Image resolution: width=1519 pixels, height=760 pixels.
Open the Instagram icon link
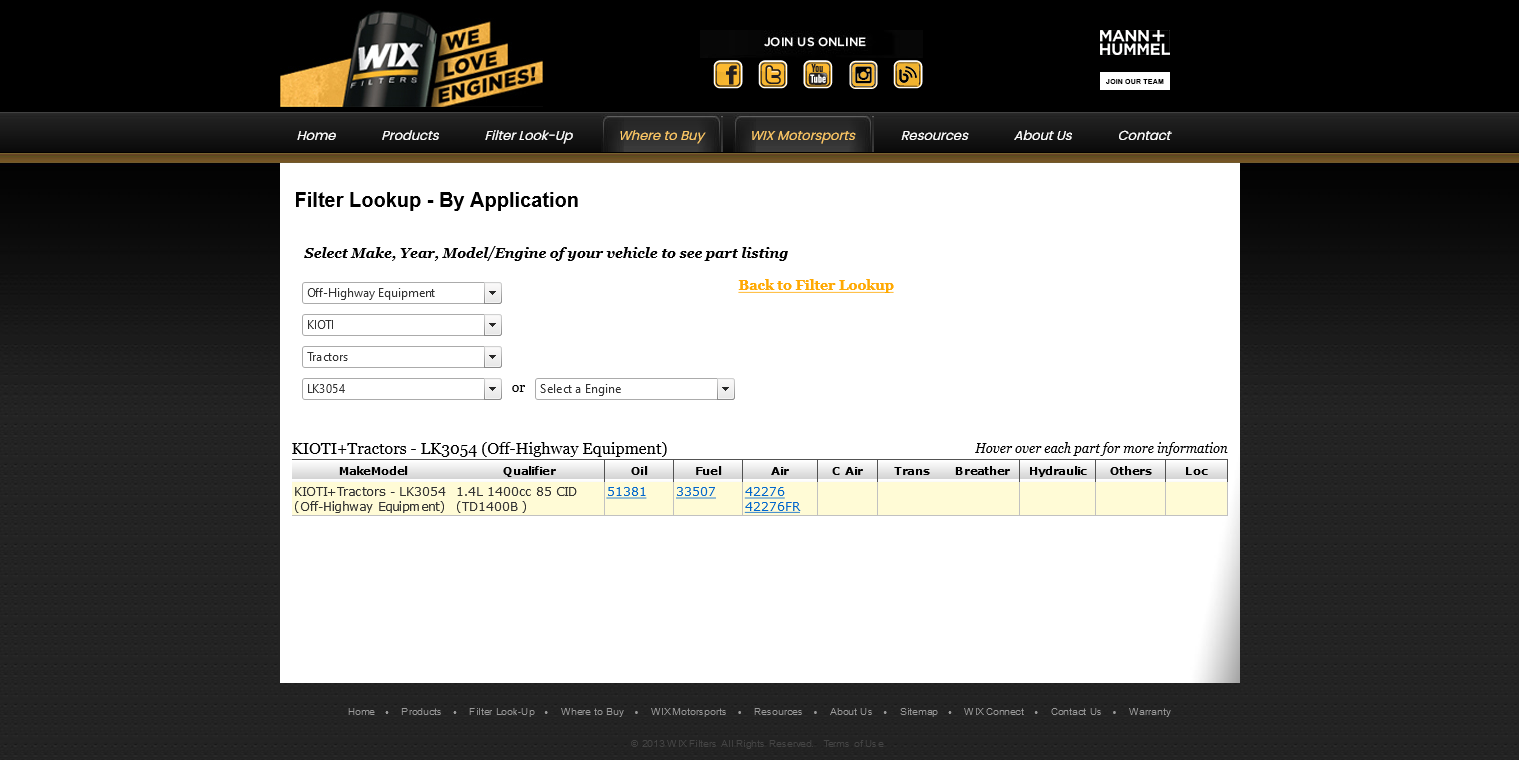pyautogui.click(x=863, y=75)
